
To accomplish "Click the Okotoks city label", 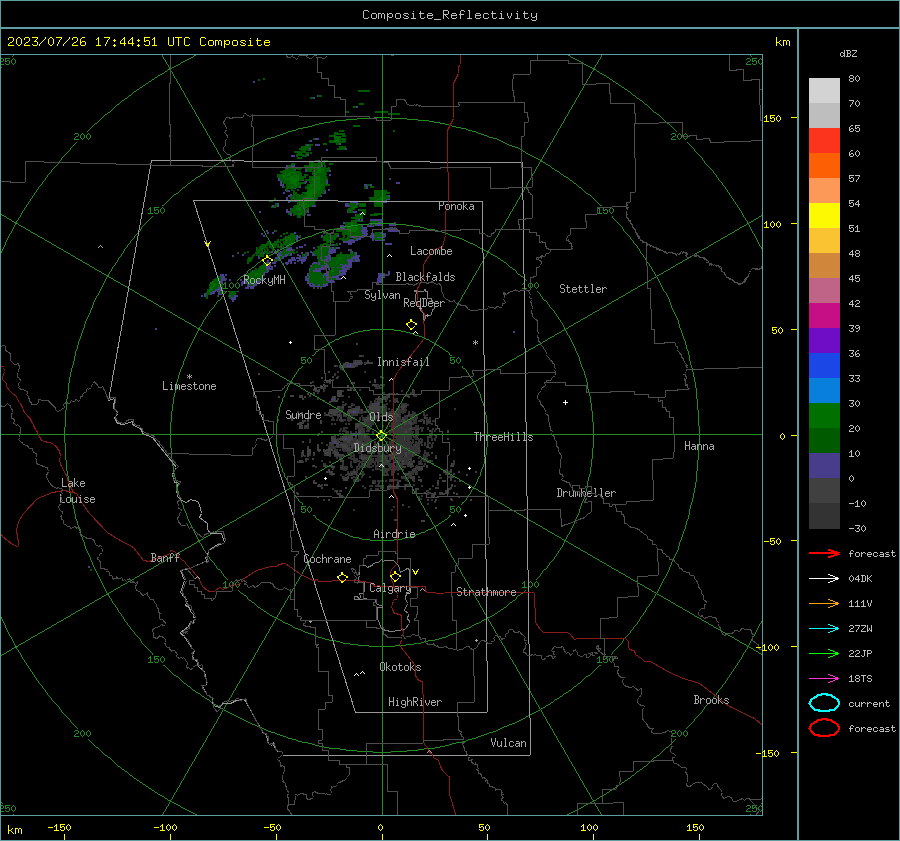I will (x=400, y=667).
